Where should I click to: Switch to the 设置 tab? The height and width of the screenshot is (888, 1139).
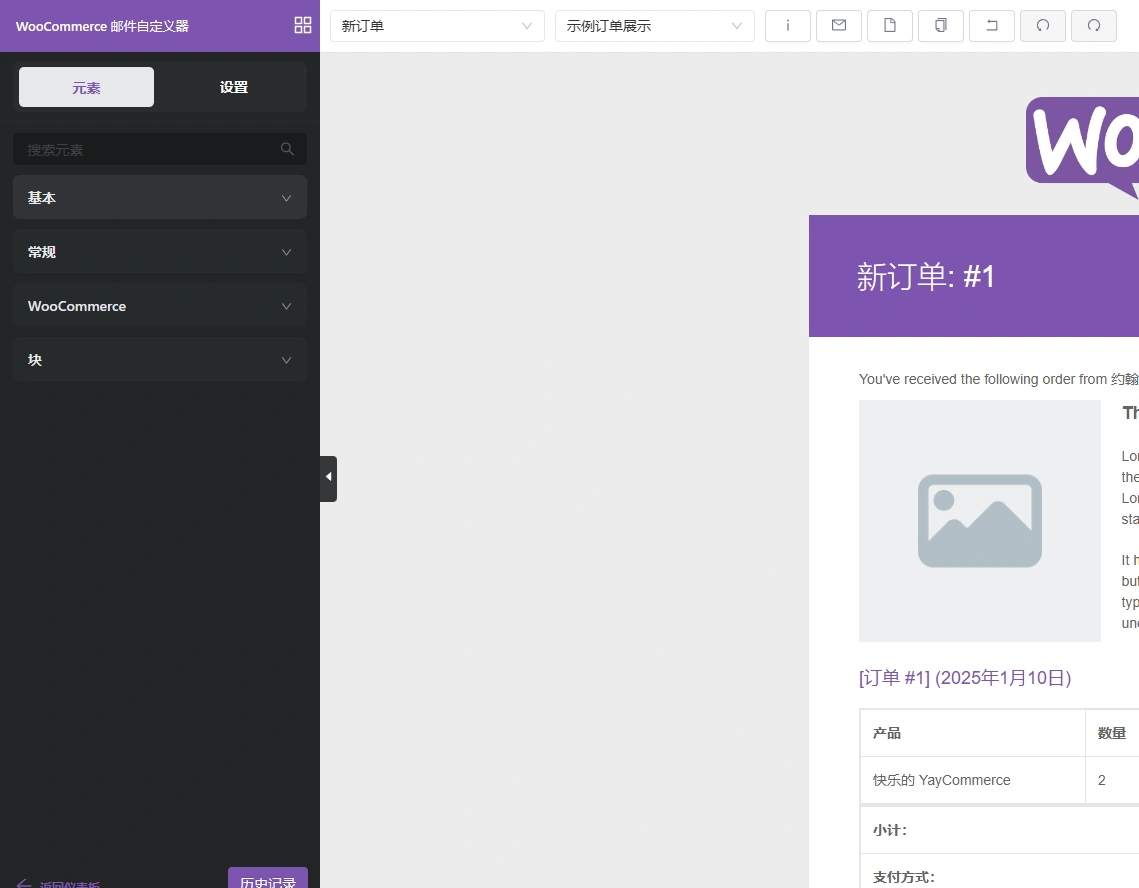click(233, 87)
